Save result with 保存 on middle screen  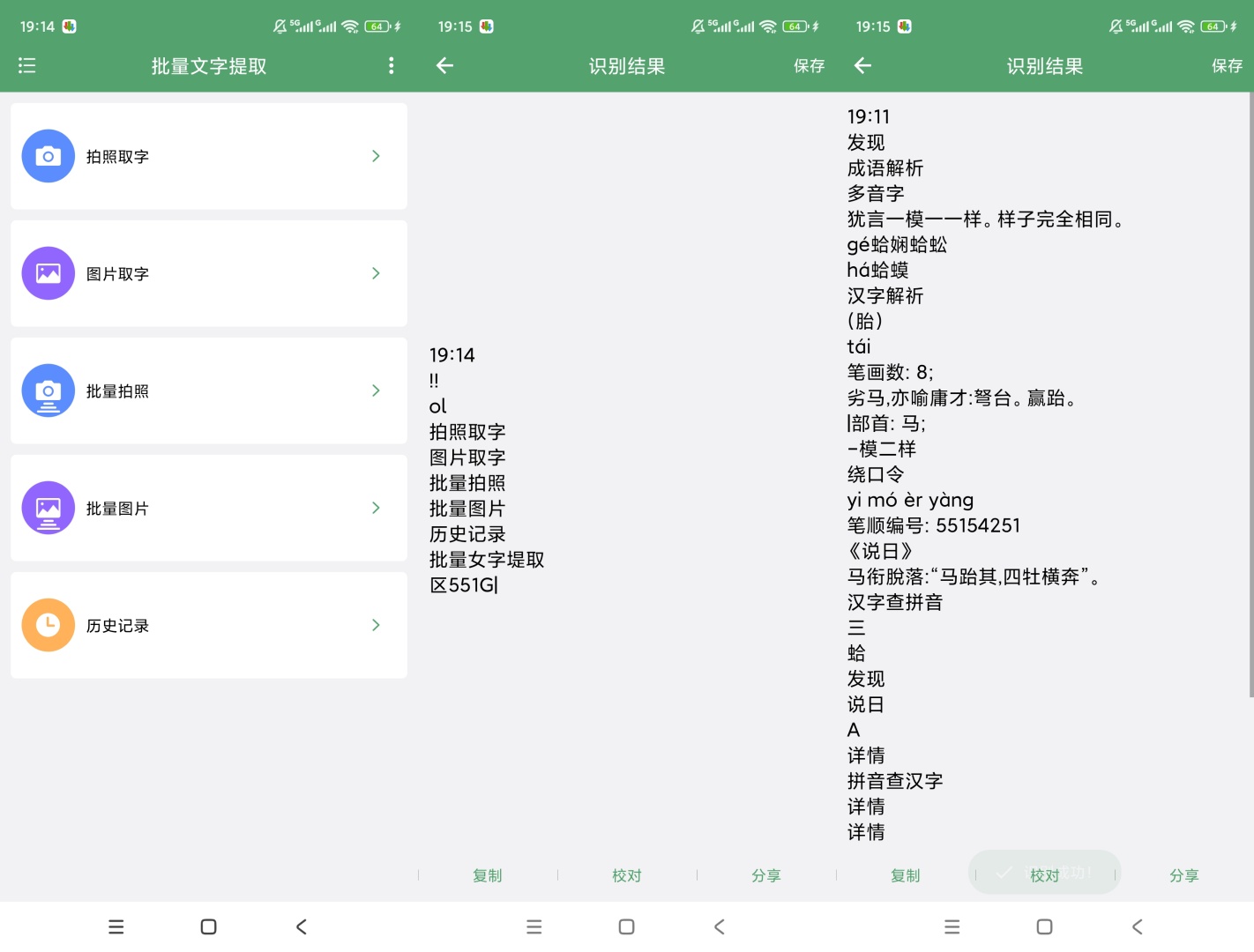click(809, 66)
